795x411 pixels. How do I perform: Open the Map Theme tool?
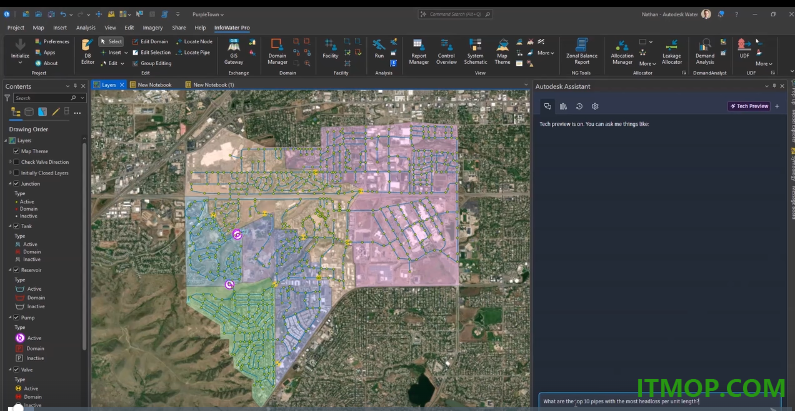(502, 51)
